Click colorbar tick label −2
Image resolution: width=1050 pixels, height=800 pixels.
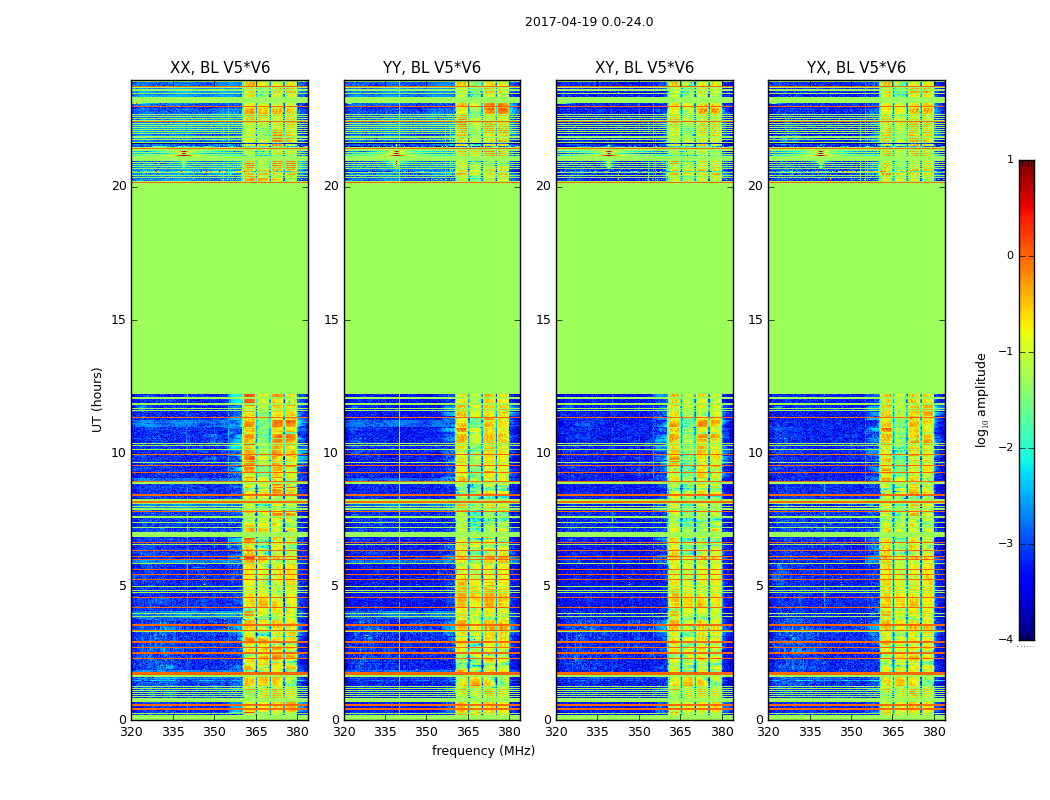(x=1006, y=447)
